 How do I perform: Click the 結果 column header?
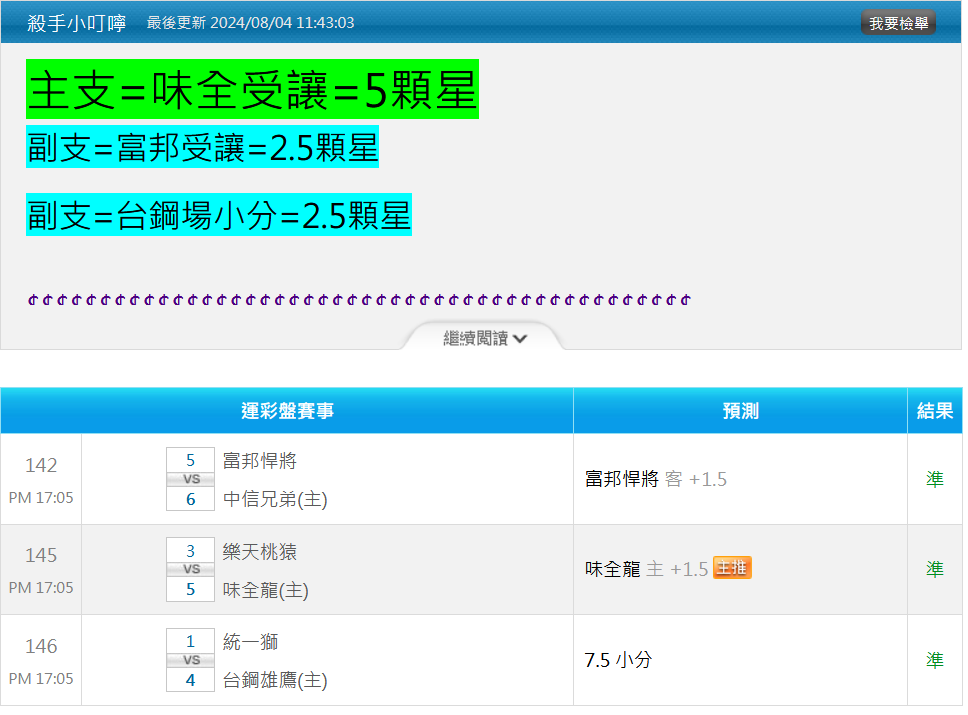tap(935, 411)
